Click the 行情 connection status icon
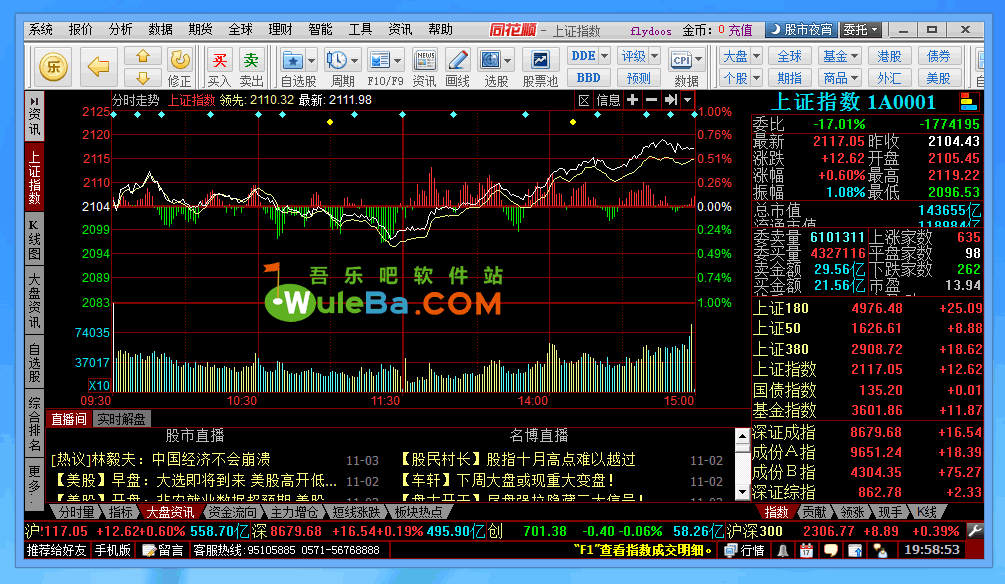The image size is (1005, 584). tap(745, 550)
